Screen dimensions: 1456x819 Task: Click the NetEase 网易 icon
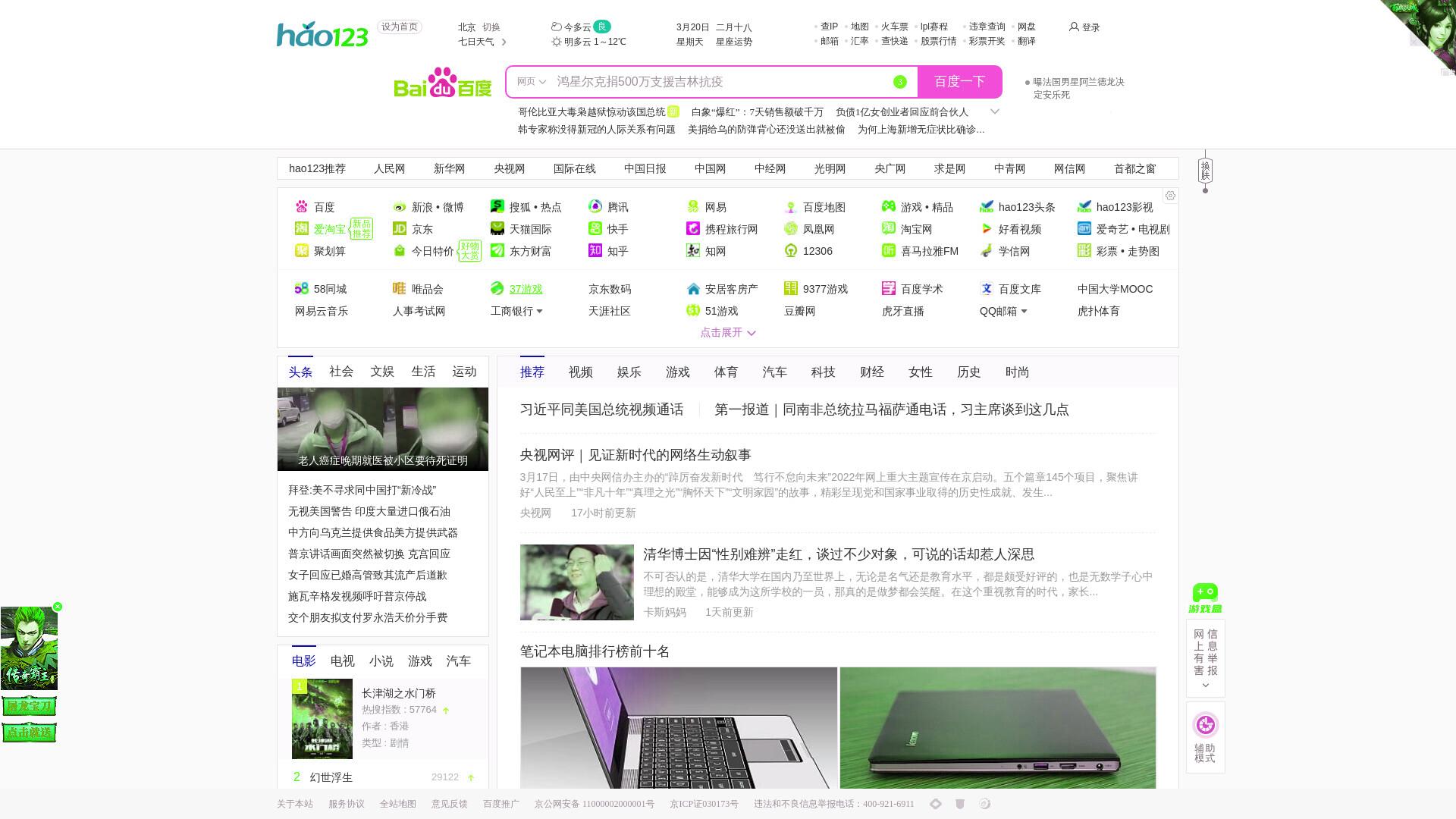tap(693, 207)
